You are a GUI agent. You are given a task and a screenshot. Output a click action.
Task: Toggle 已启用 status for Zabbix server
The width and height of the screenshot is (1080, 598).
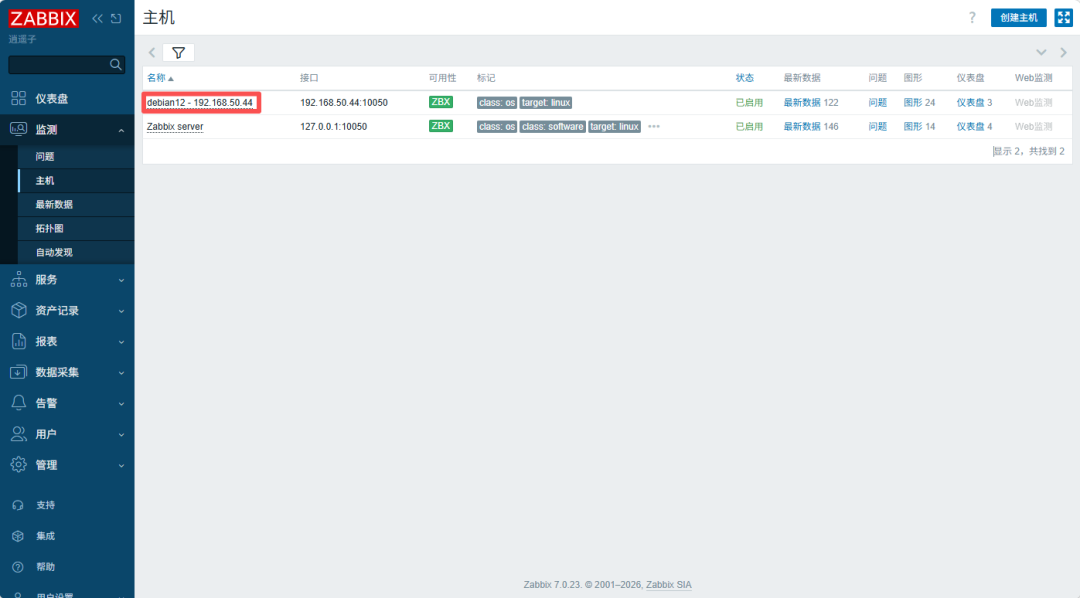(x=749, y=127)
